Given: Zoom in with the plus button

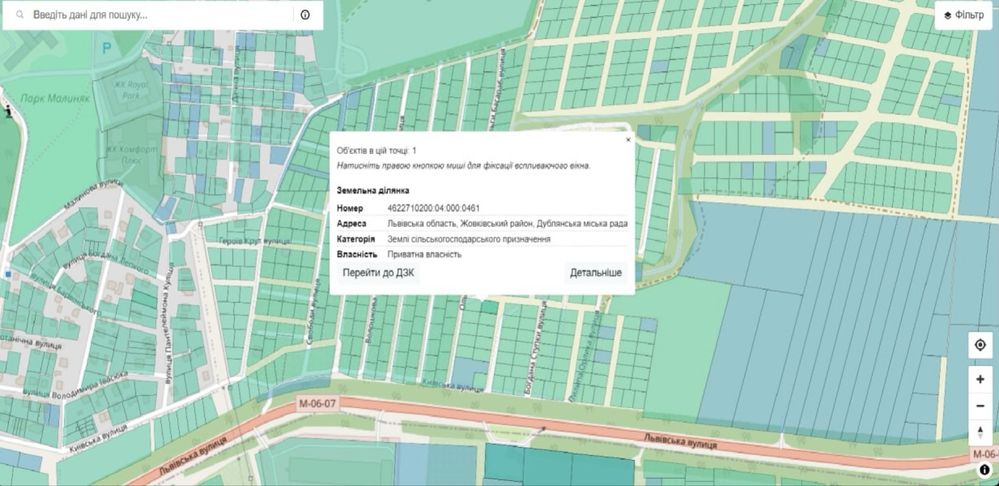Looking at the screenshot, I should pyautogui.click(x=980, y=380).
